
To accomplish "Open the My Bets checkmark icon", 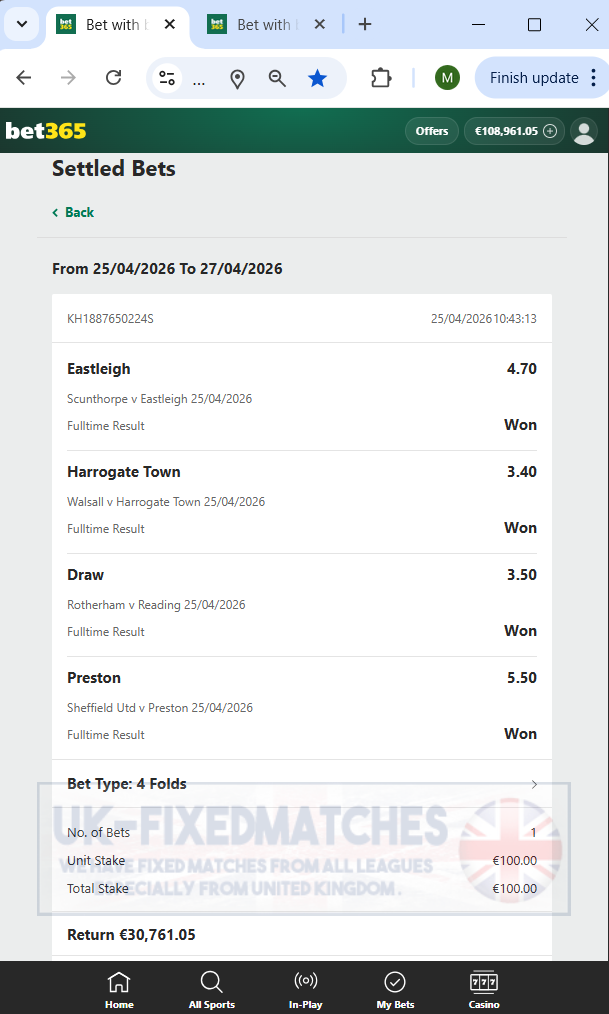I will [394, 982].
